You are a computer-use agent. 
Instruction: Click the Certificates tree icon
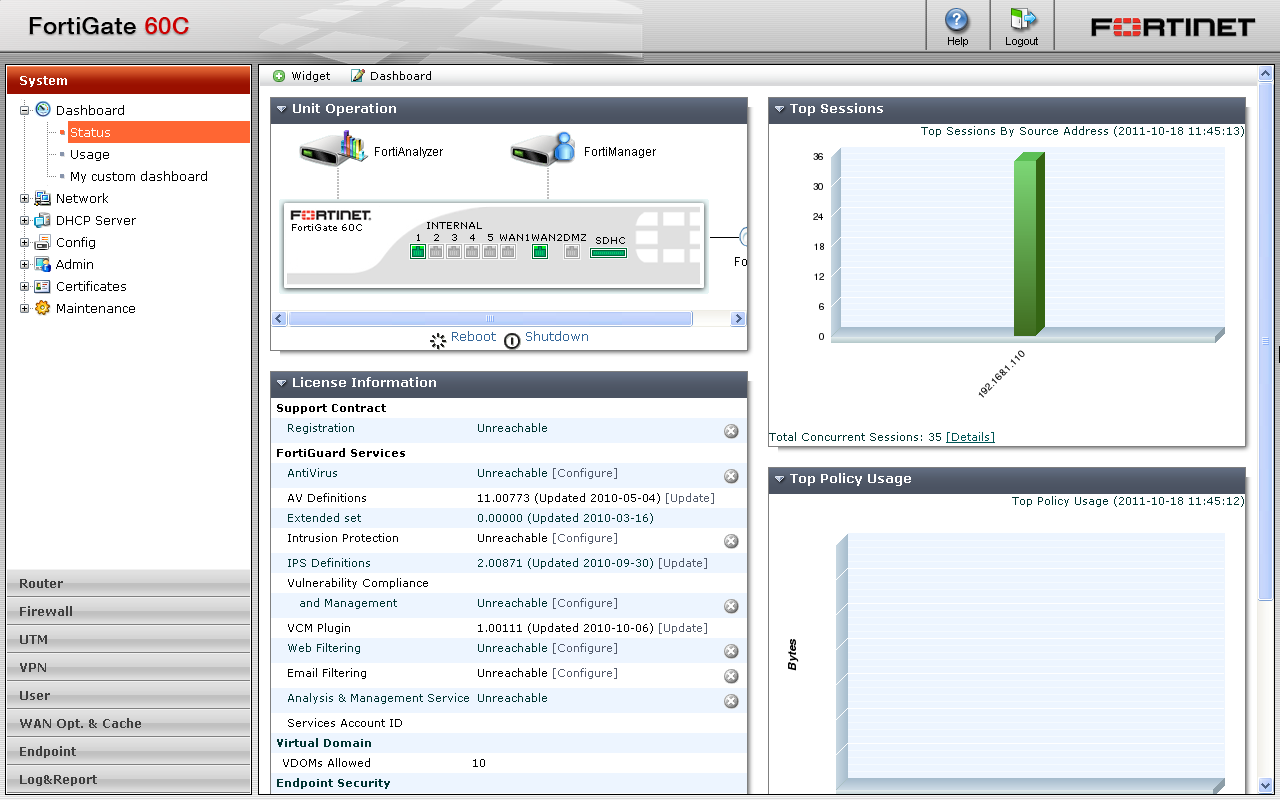click(x=42, y=286)
